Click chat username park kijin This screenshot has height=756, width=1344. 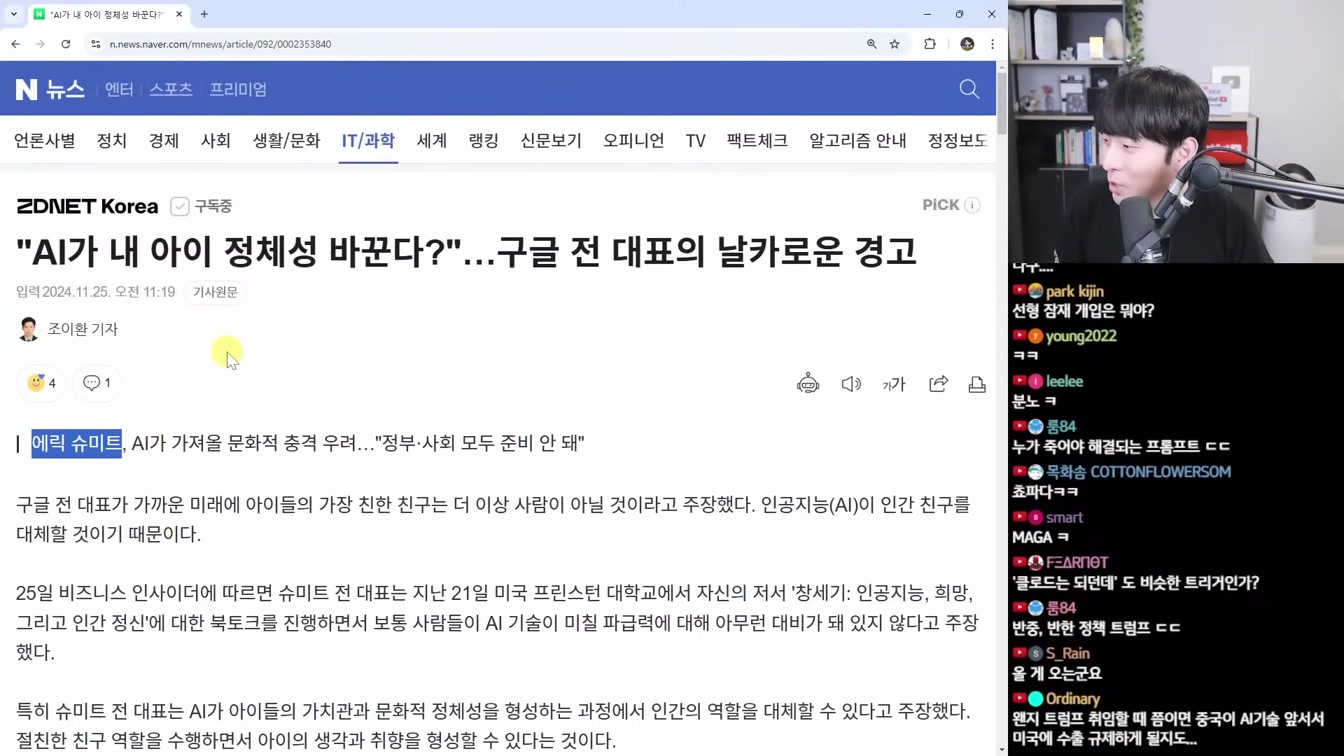(x=1075, y=291)
